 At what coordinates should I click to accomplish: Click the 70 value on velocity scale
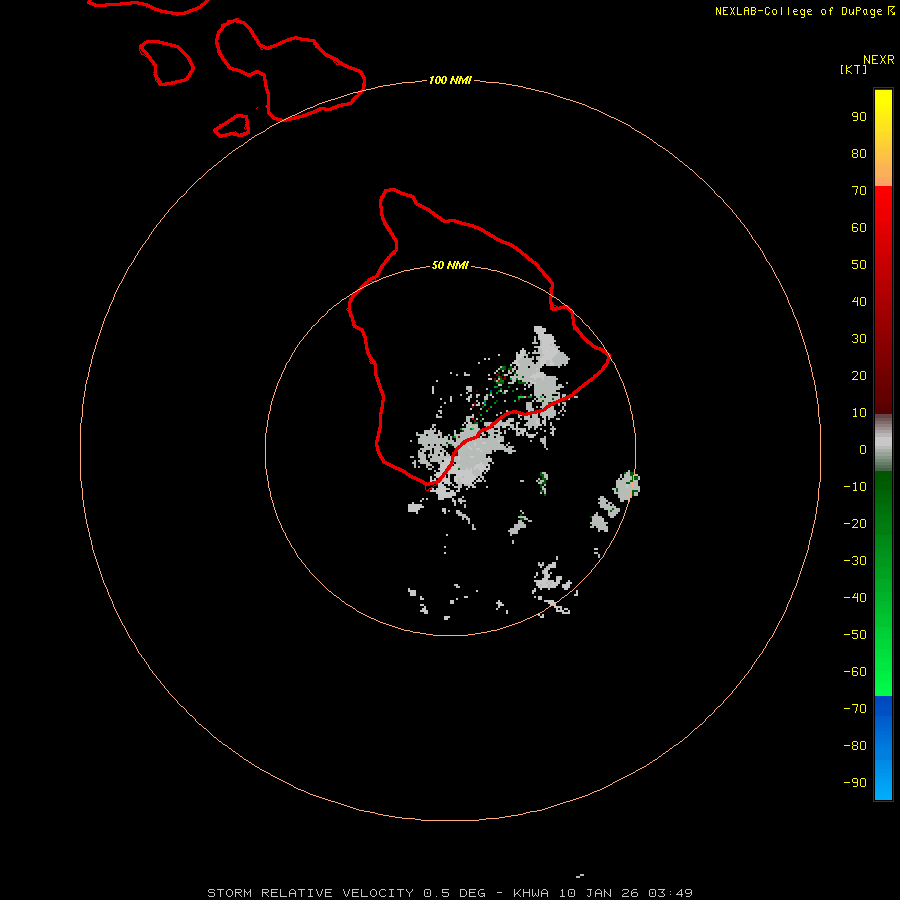pos(859,191)
